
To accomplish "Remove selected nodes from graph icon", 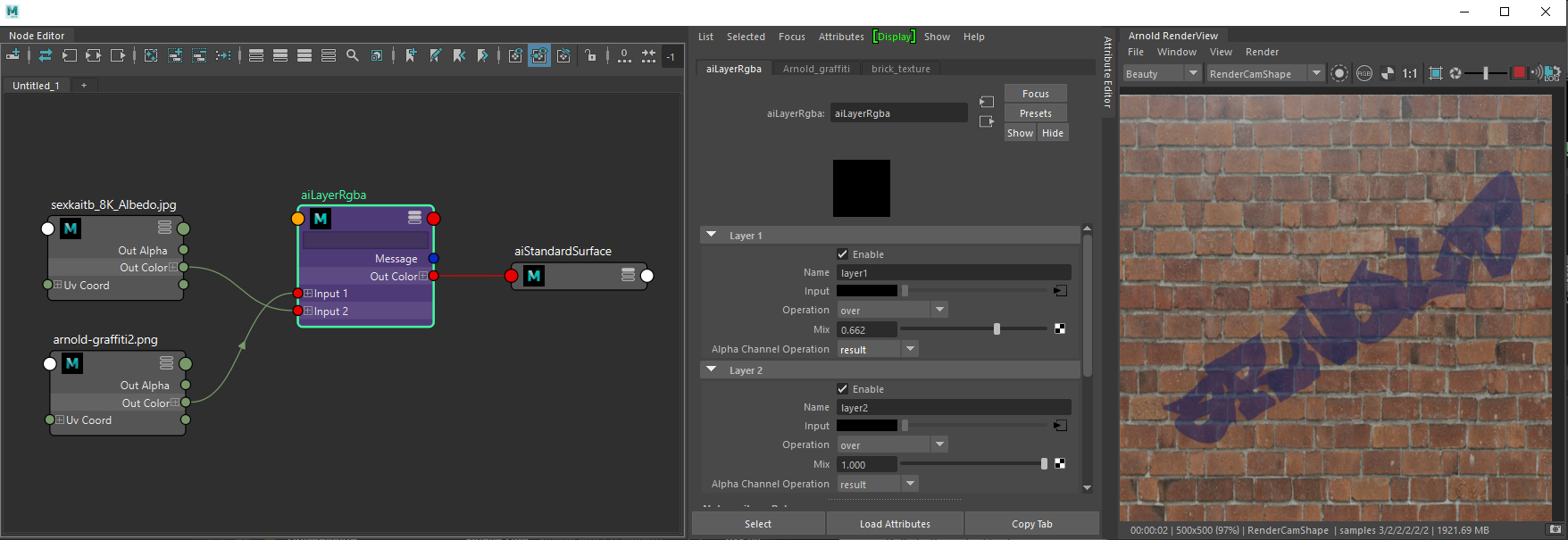I will click(x=199, y=55).
